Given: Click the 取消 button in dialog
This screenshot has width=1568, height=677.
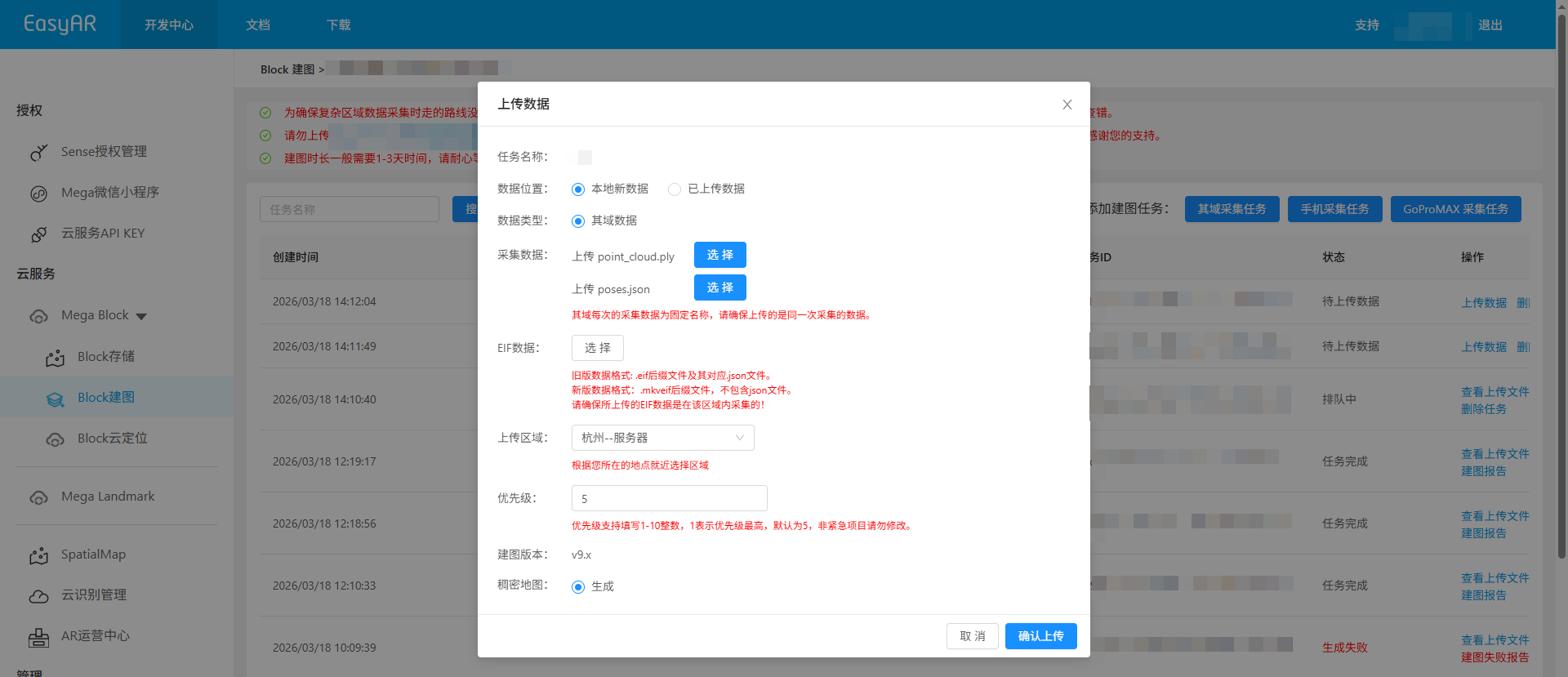Looking at the screenshot, I should pos(972,636).
